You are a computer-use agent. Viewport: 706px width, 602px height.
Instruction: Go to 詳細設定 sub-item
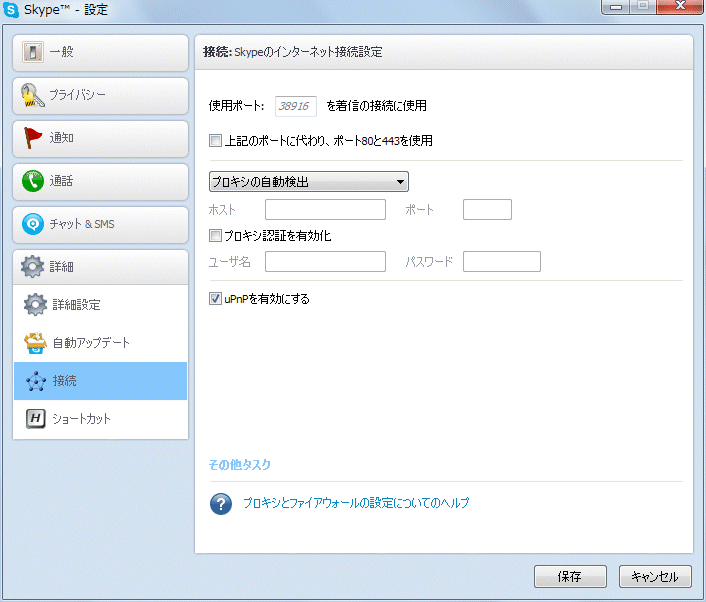click(100, 305)
